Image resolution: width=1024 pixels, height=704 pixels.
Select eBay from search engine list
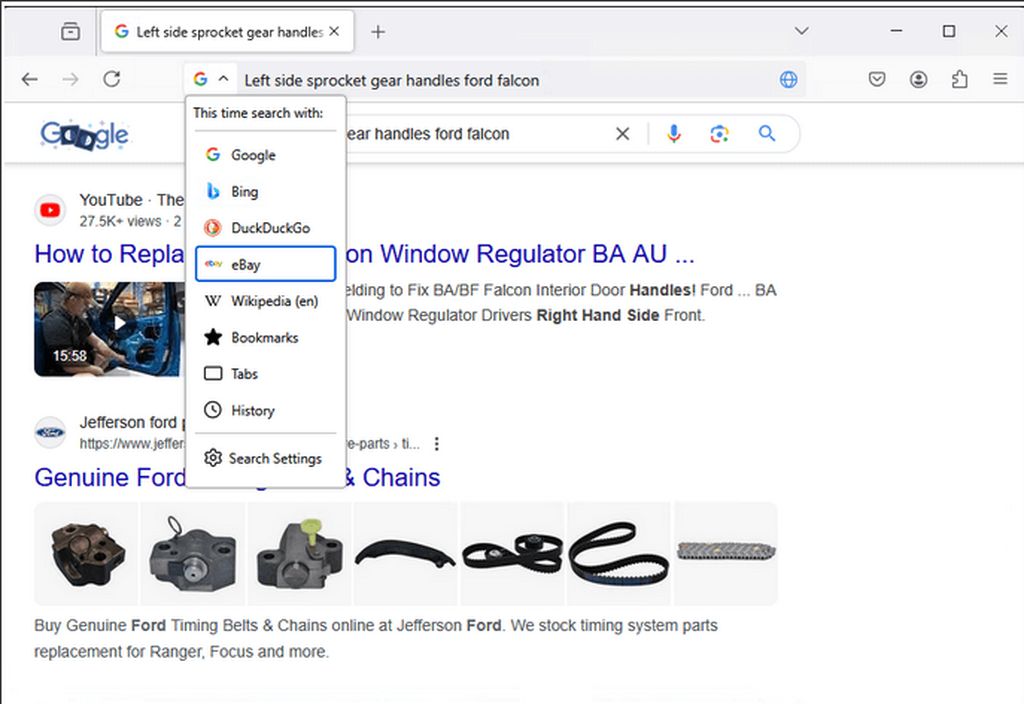pos(265,264)
